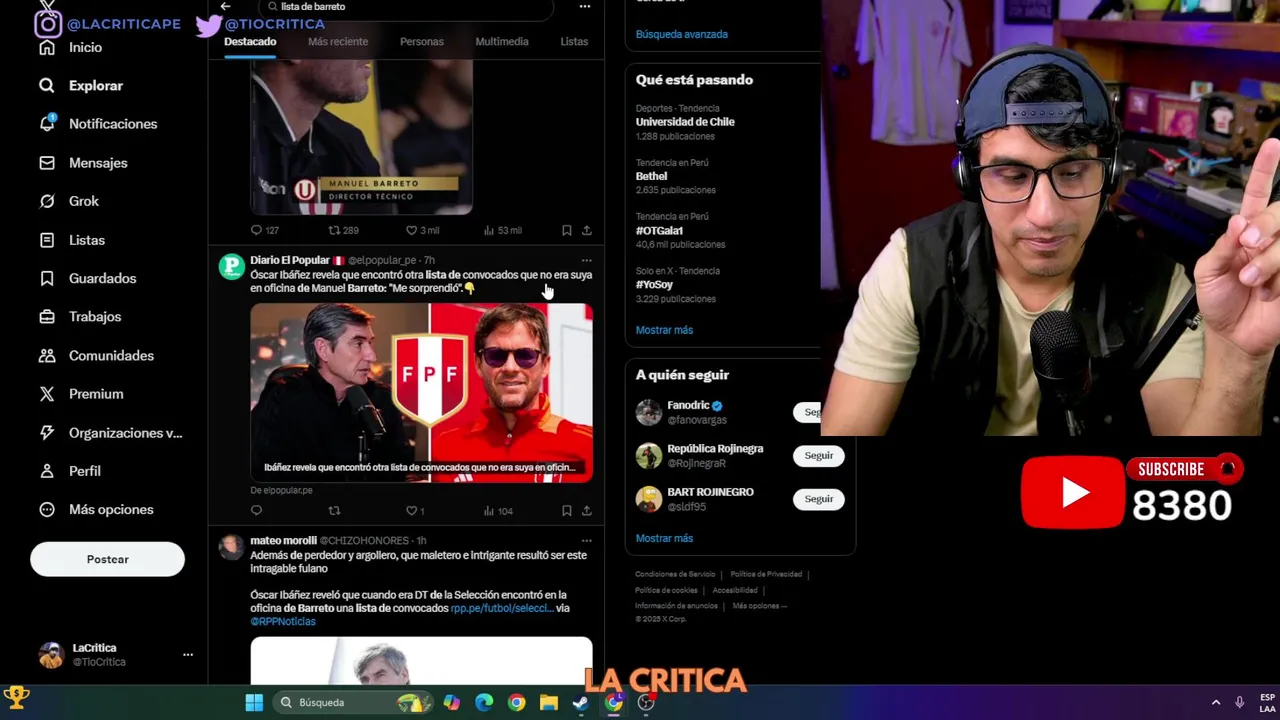Open Manuel Barreto video thumbnail
The height and width of the screenshot is (720, 1280).
pos(361,137)
